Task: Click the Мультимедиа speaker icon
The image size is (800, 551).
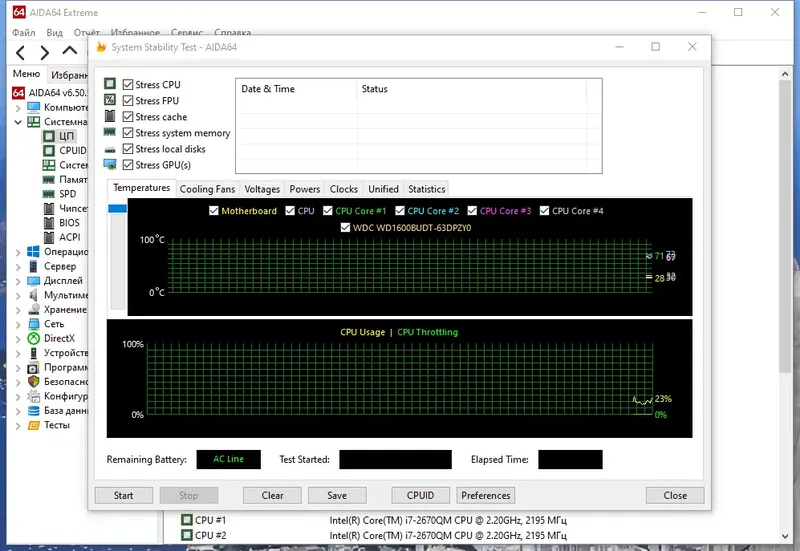Action: [34, 295]
